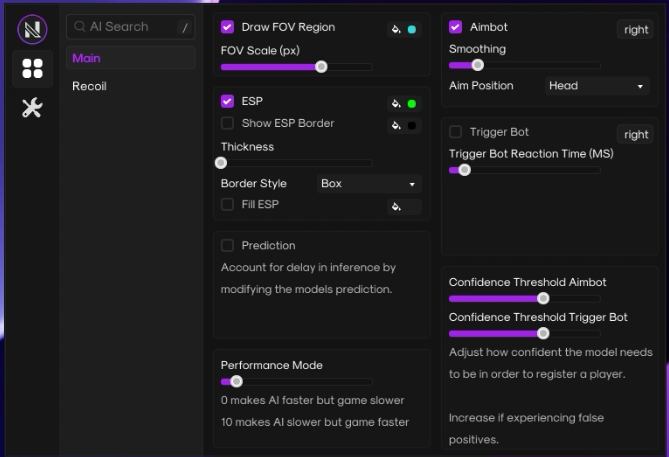Click paint bucket icon for Show ESP Border

pos(396,125)
